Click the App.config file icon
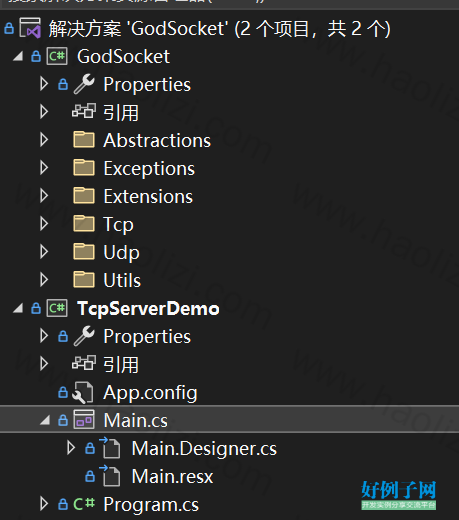This screenshot has height=520, width=459. click(83, 392)
